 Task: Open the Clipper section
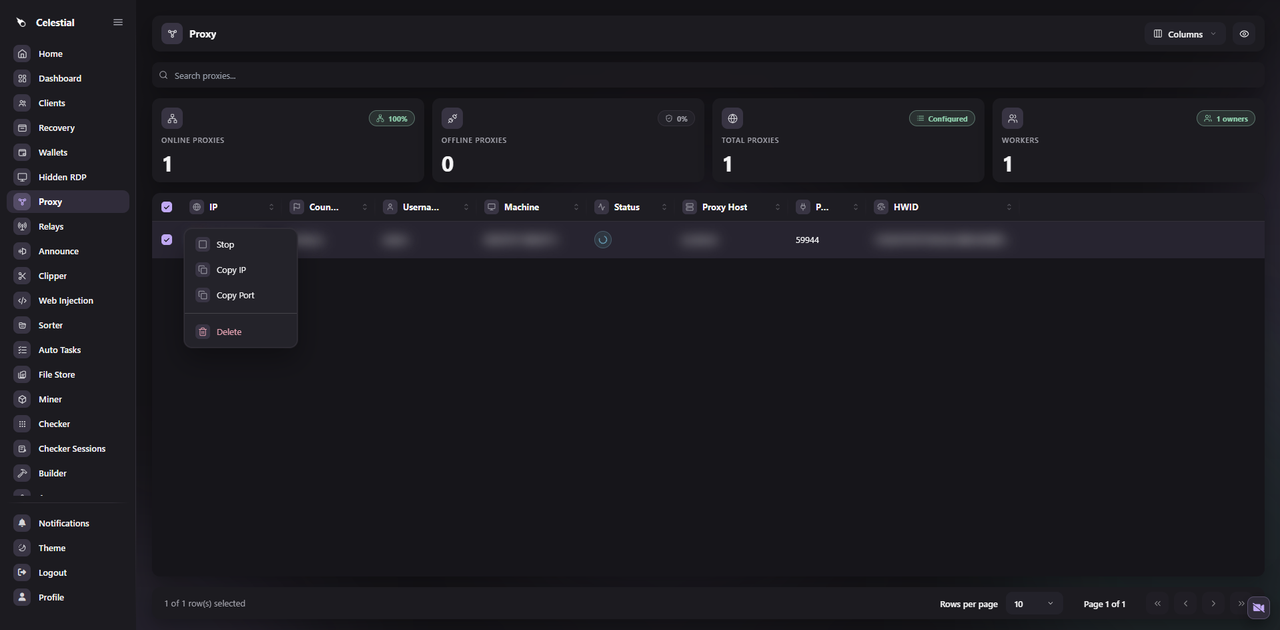[68, 276]
